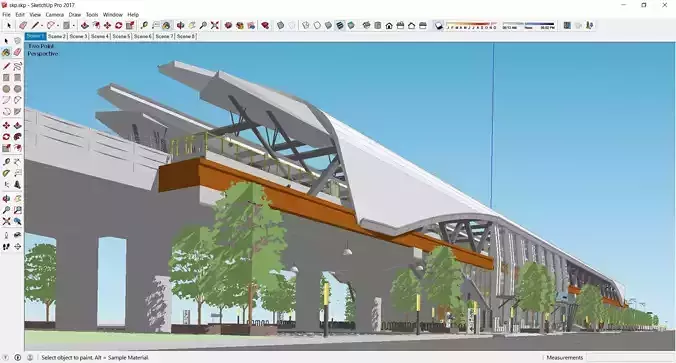This screenshot has width=676, height=363.
Task: Choose the Rotated Rectangle tool in left palette
Action: pos(17,78)
